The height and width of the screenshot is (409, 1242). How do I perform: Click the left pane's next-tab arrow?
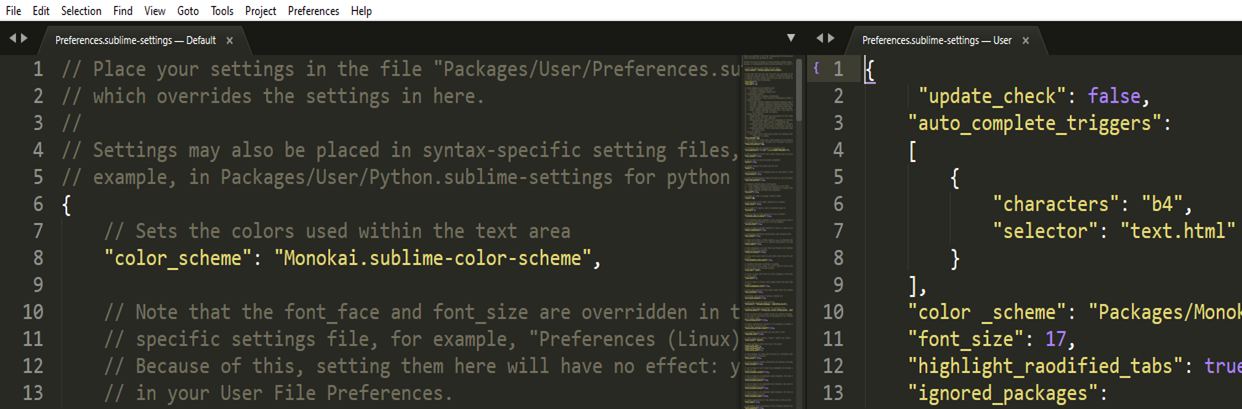25,39
